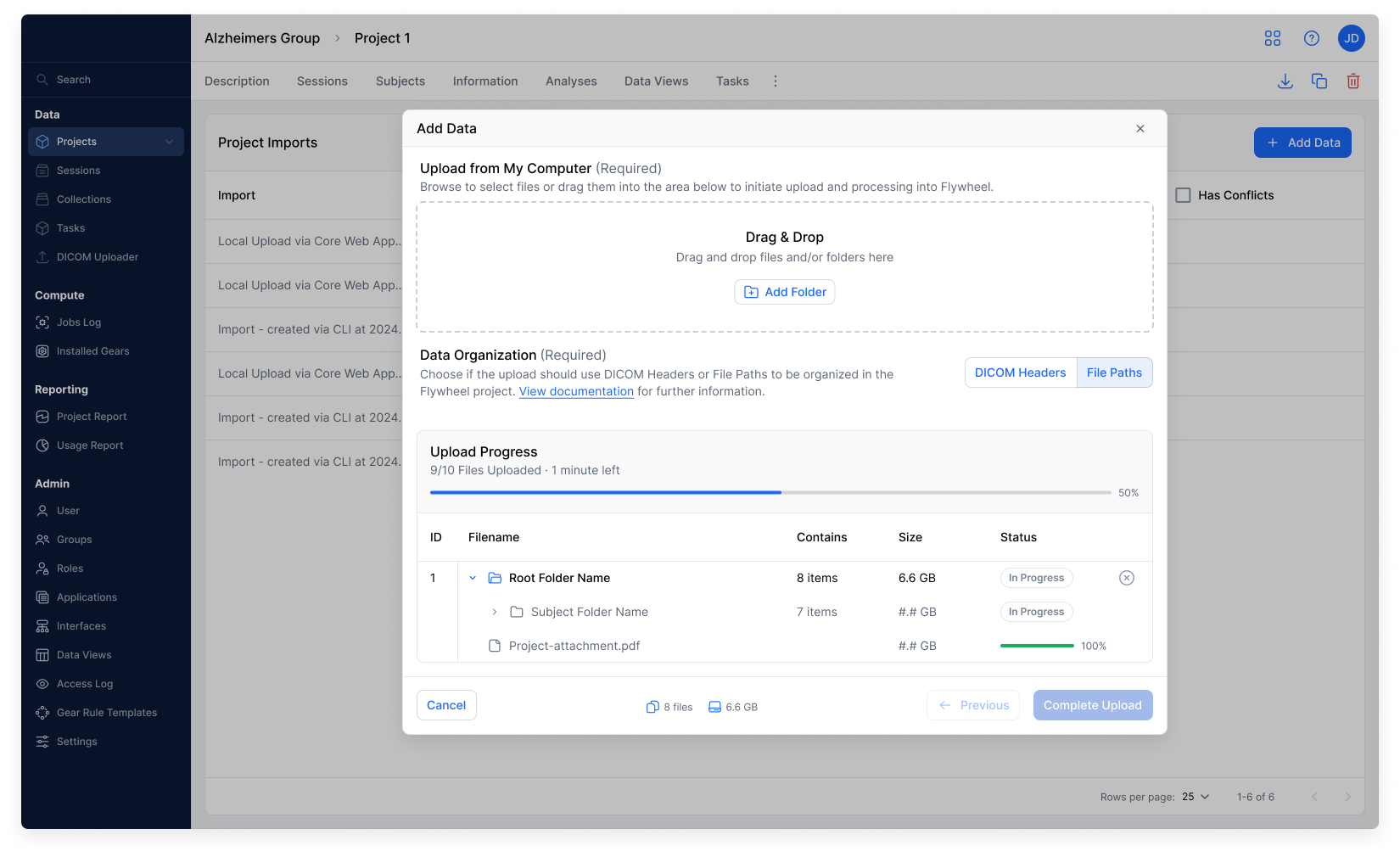The height and width of the screenshot is (857, 1400).
Task: Switch to the Analyses tab
Action: pos(571,81)
